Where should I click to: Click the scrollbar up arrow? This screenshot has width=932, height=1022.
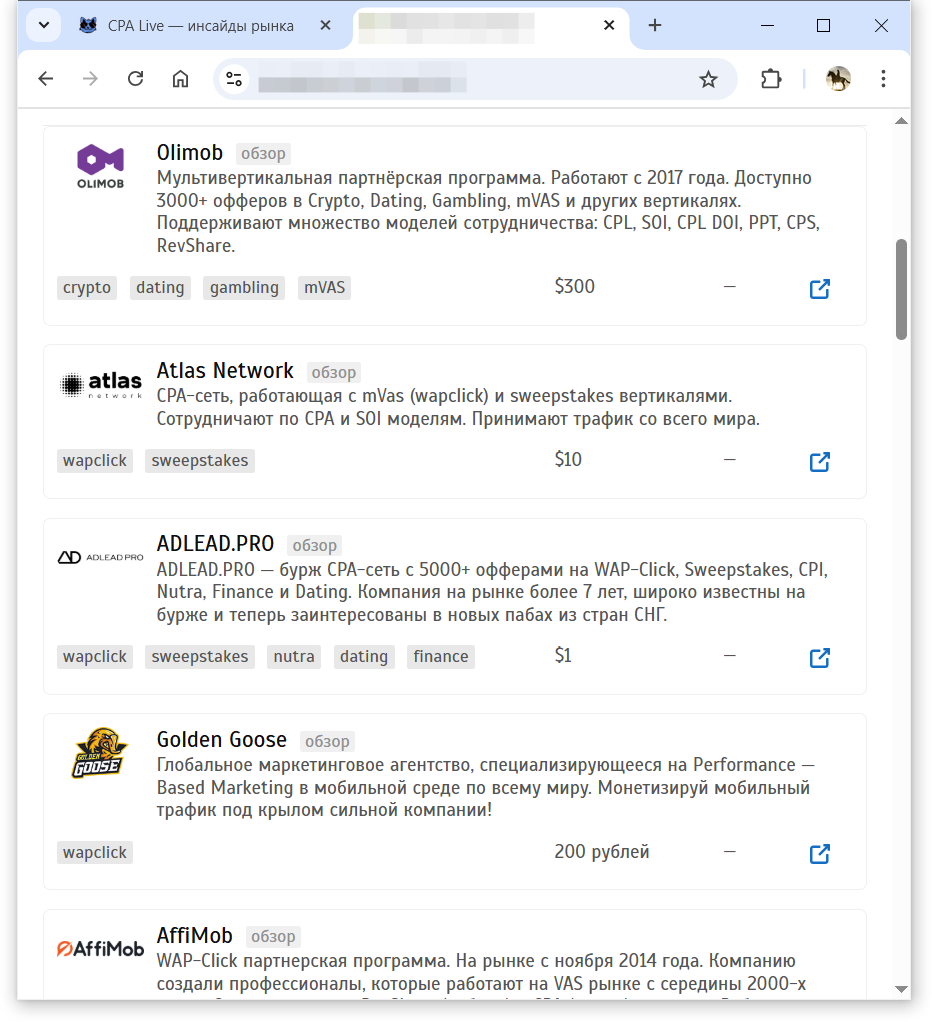[x=901, y=121]
